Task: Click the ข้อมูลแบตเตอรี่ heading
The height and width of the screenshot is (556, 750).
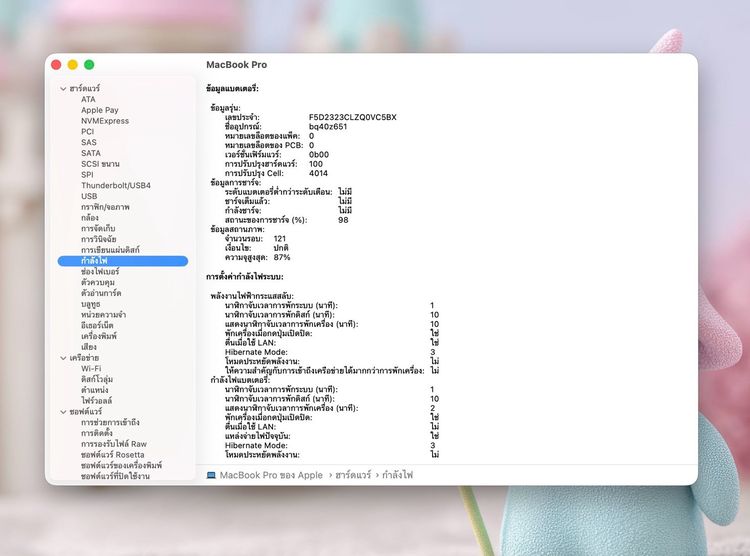Action: pos(232,89)
